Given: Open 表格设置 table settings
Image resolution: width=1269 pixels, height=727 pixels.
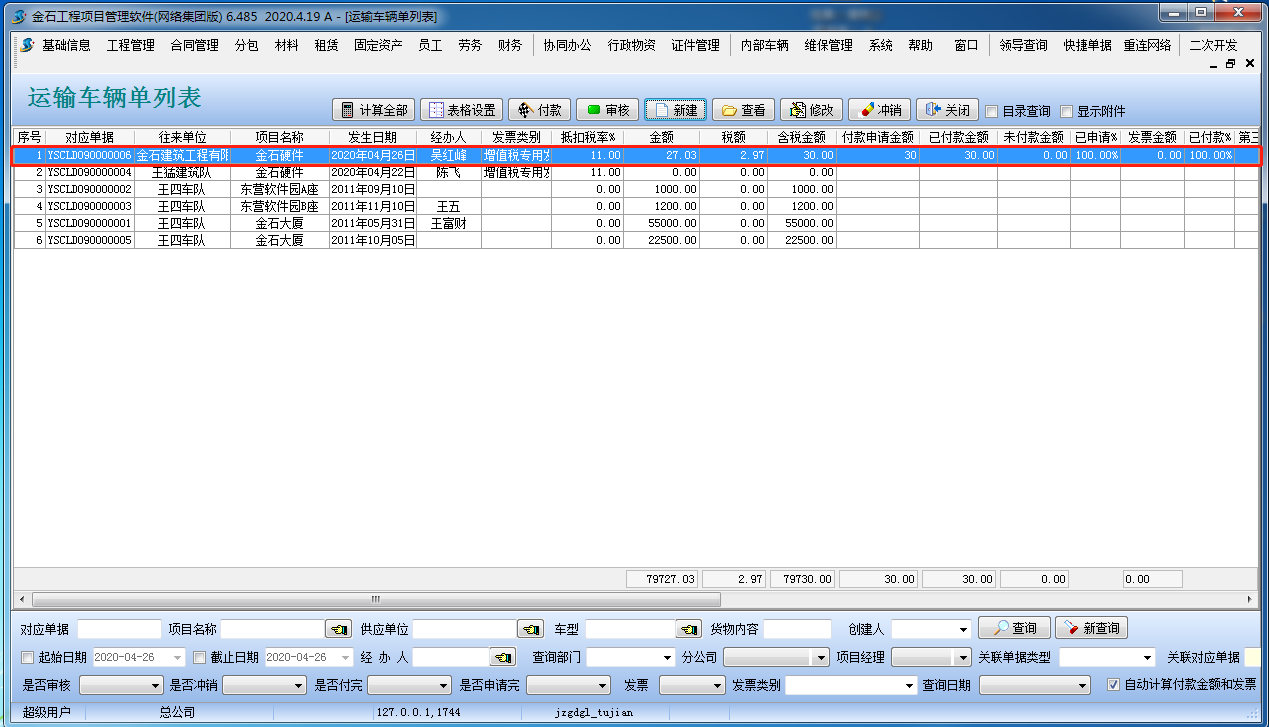Looking at the screenshot, I should (x=460, y=110).
